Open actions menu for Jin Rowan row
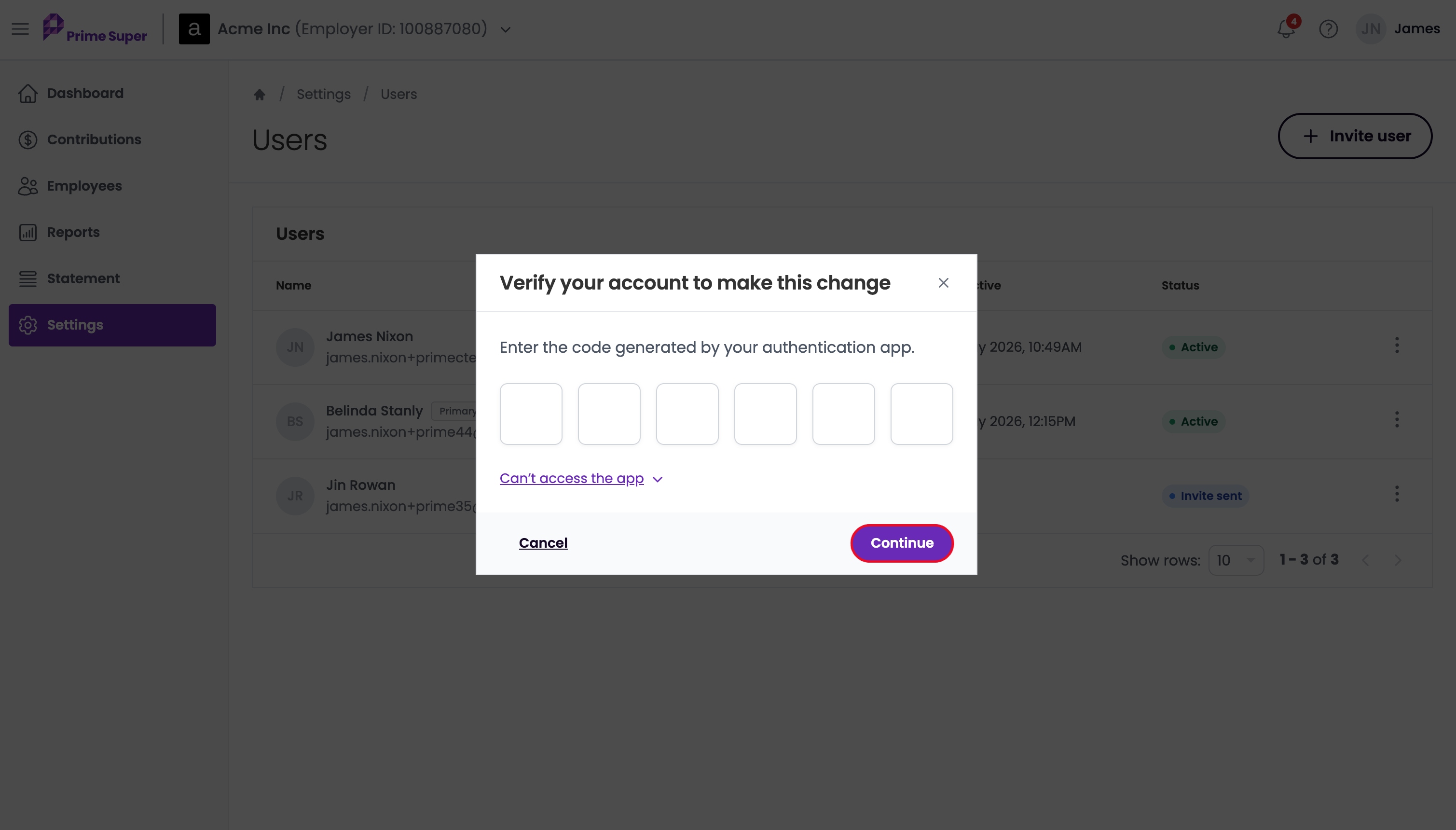 pos(1397,494)
